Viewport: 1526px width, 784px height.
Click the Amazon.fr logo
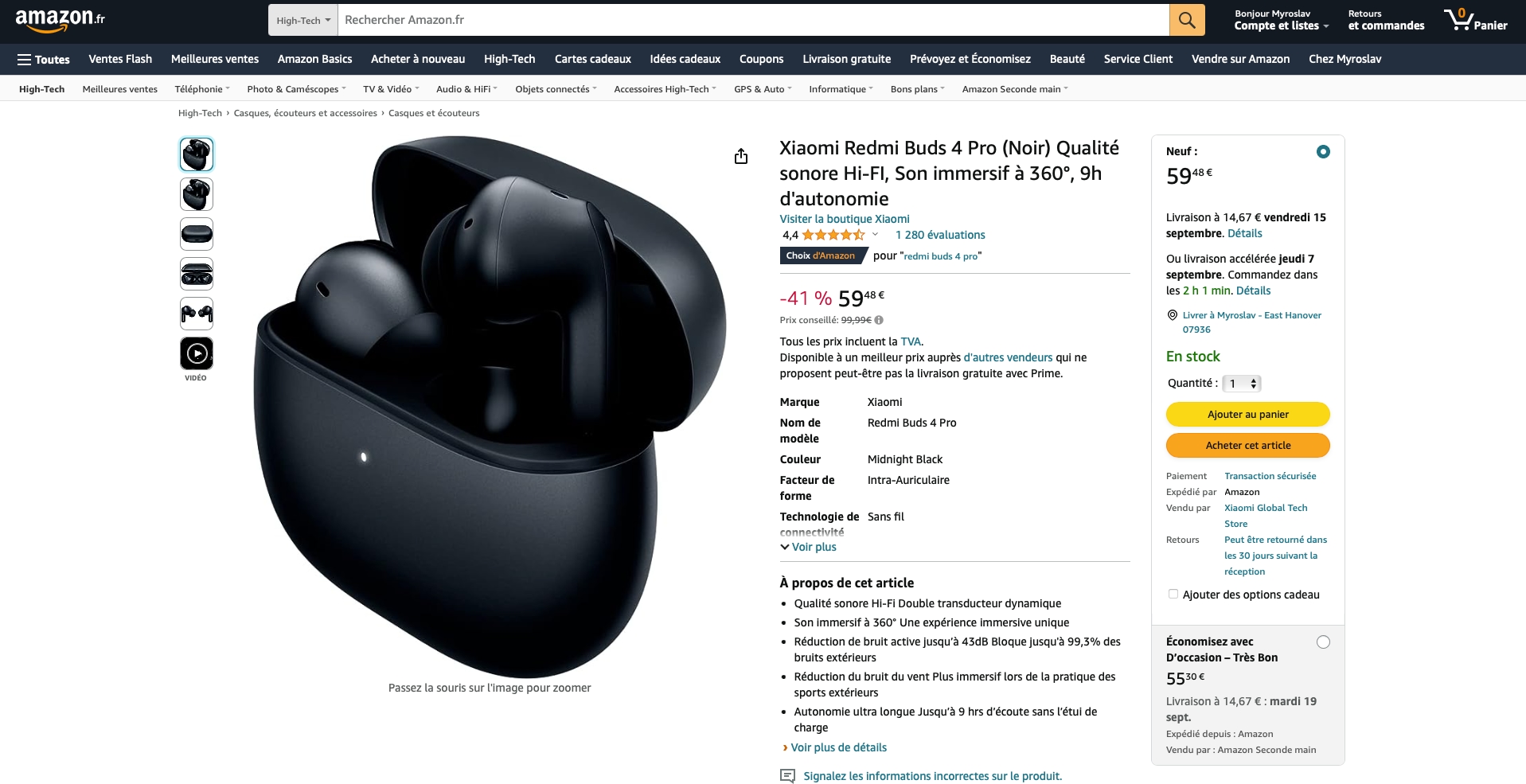60,20
